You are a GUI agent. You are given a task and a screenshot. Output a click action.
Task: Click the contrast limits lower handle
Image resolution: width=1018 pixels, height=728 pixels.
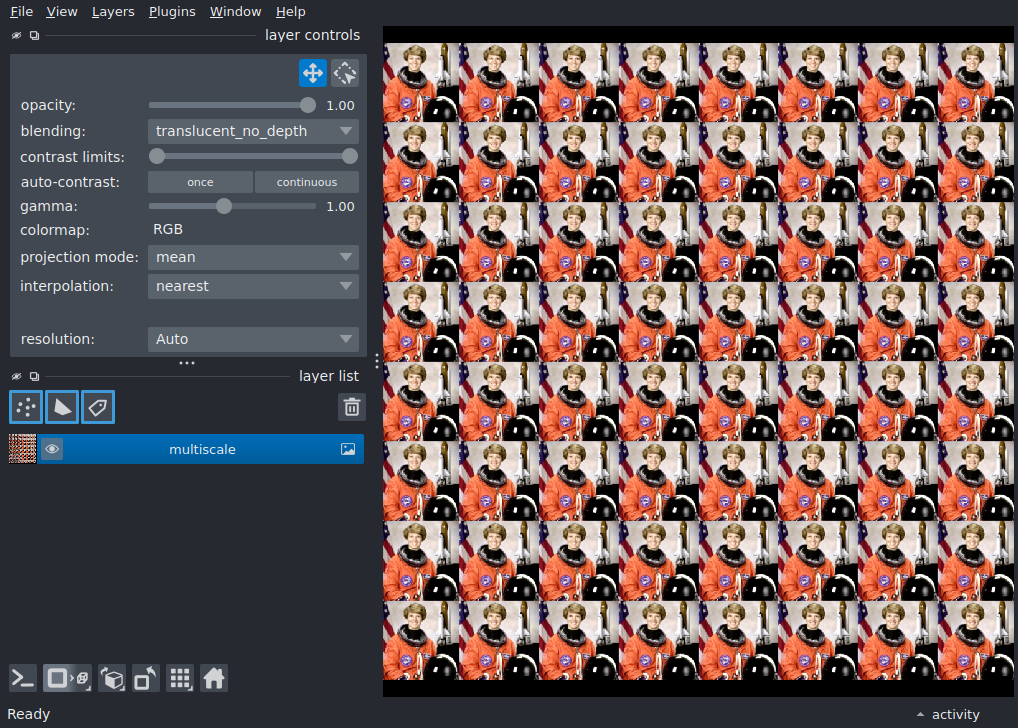tap(156, 156)
